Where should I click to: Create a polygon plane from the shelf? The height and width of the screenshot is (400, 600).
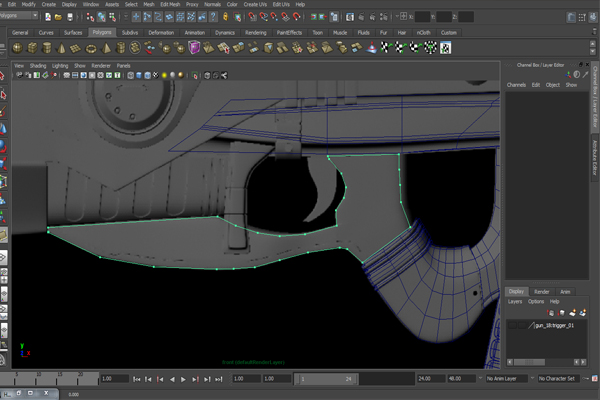pyautogui.click(x=76, y=48)
